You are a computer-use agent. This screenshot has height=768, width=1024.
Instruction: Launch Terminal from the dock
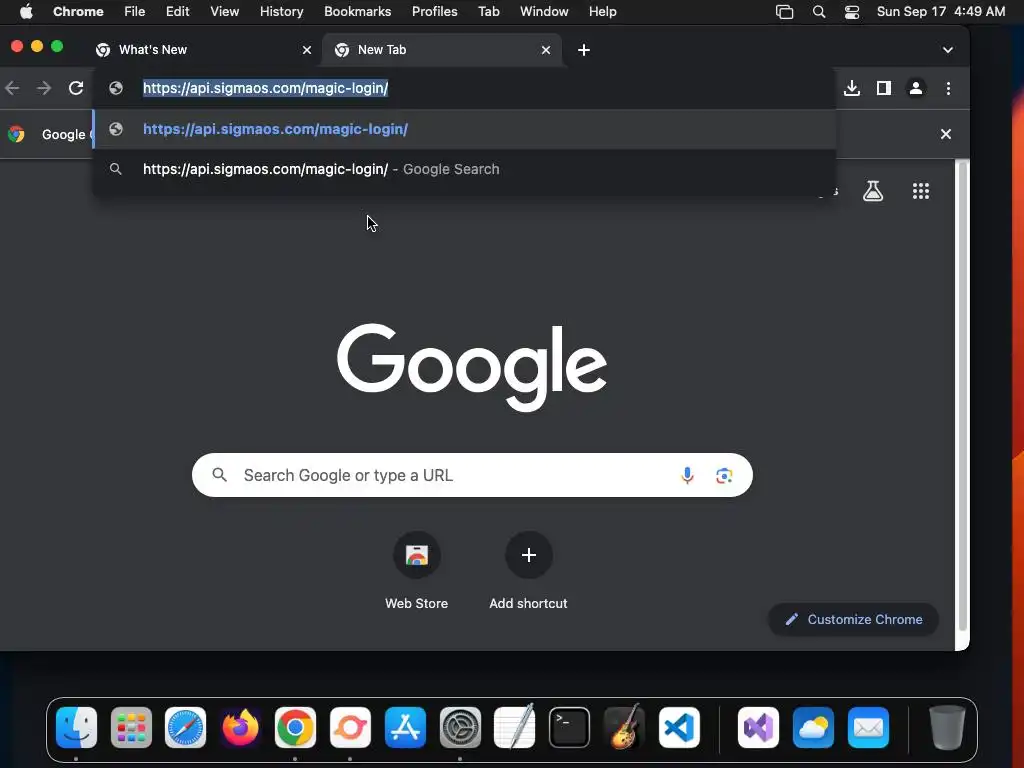[x=569, y=728]
